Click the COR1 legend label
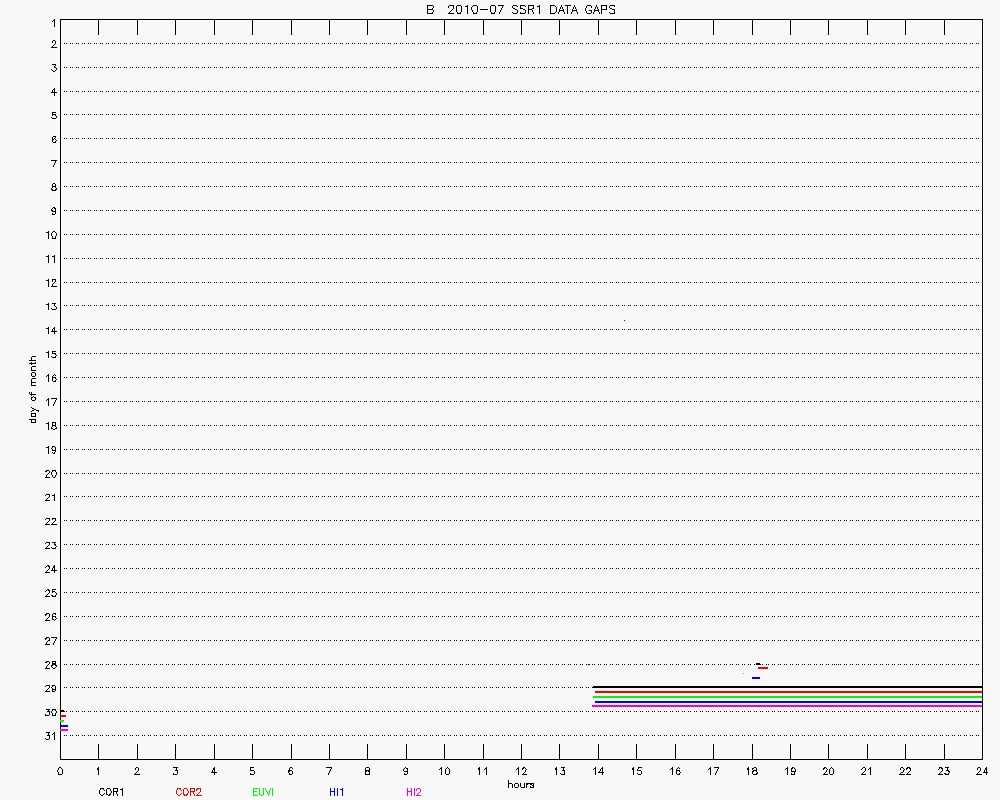Image resolution: width=1000 pixels, height=800 pixels. [x=111, y=792]
